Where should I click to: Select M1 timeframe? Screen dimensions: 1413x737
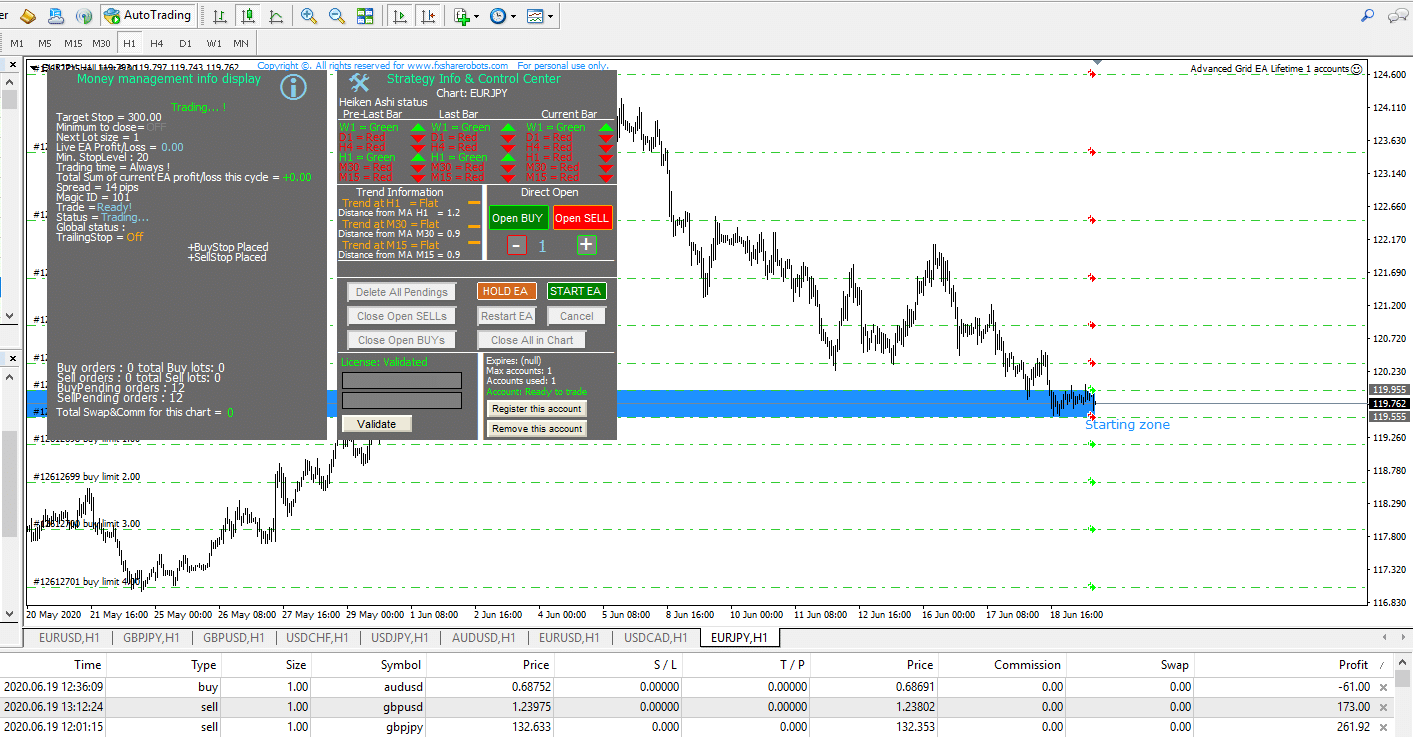(17, 43)
